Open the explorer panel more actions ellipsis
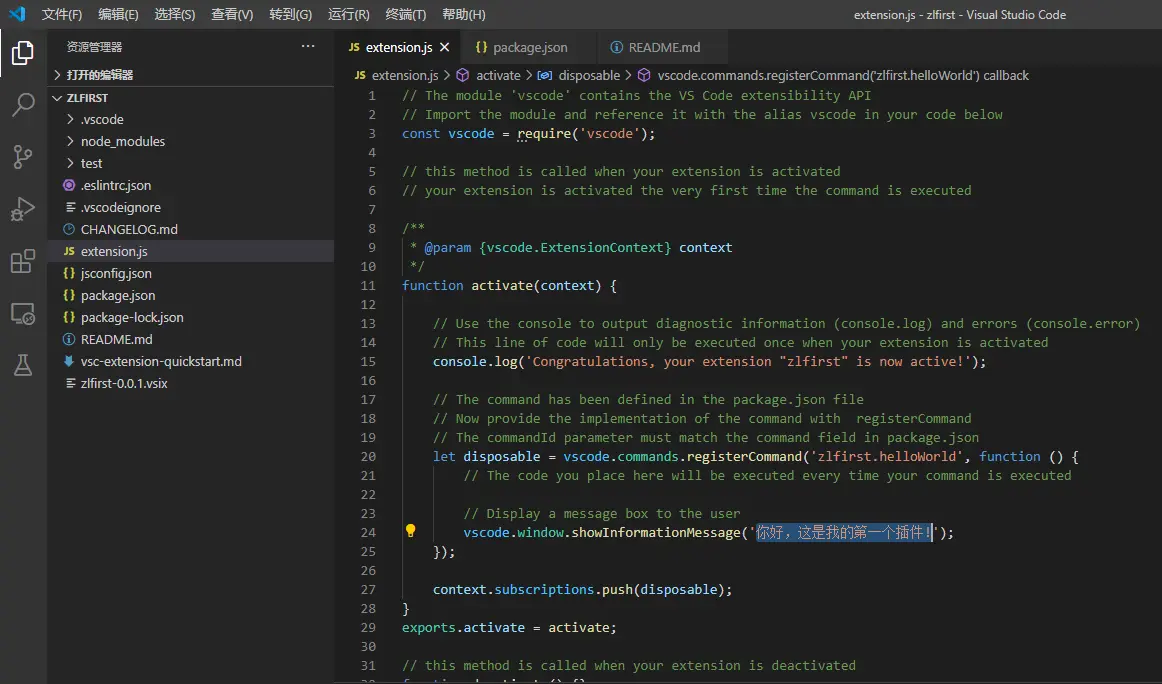The width and height of the screenshot is (1162, 684). pos(308,46)
